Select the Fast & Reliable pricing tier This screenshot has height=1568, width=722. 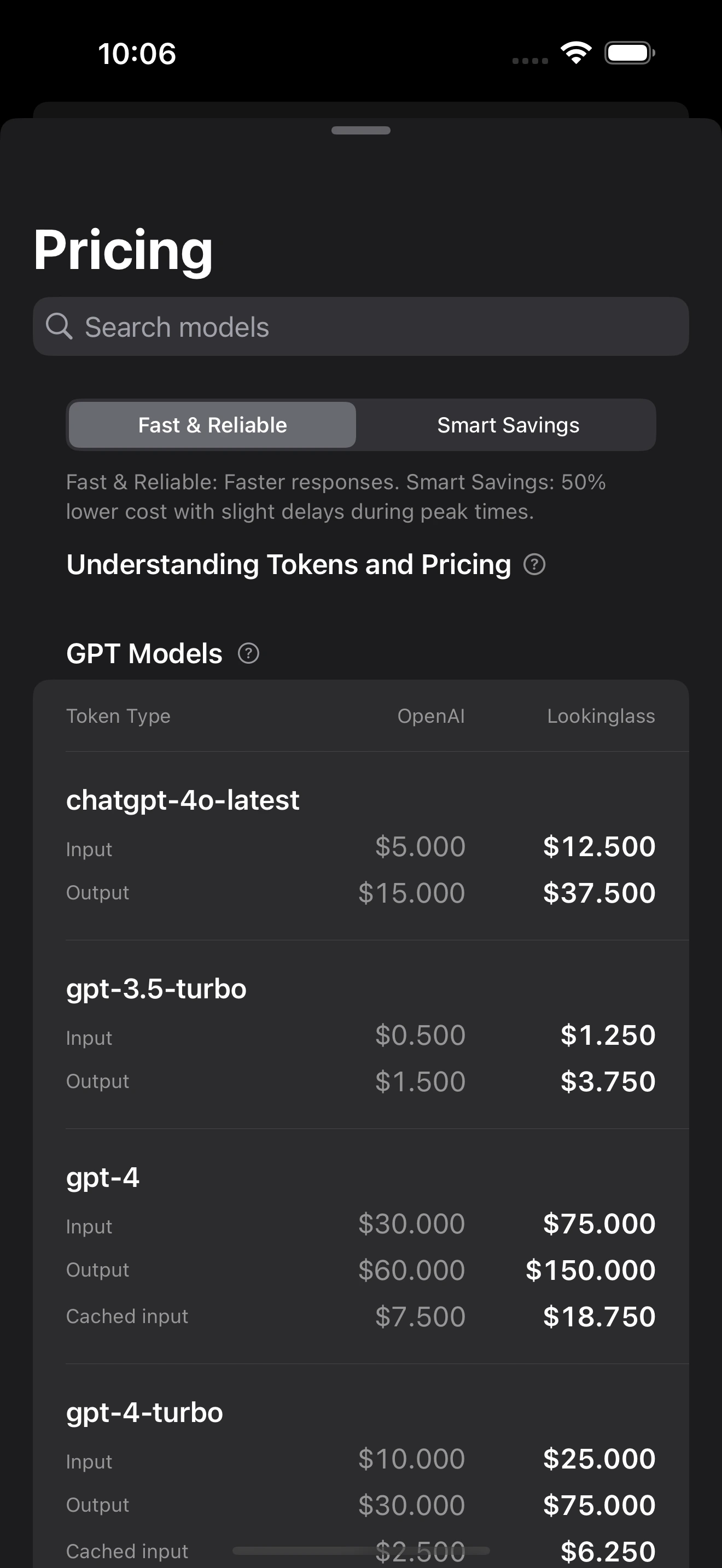pos(212,425)
